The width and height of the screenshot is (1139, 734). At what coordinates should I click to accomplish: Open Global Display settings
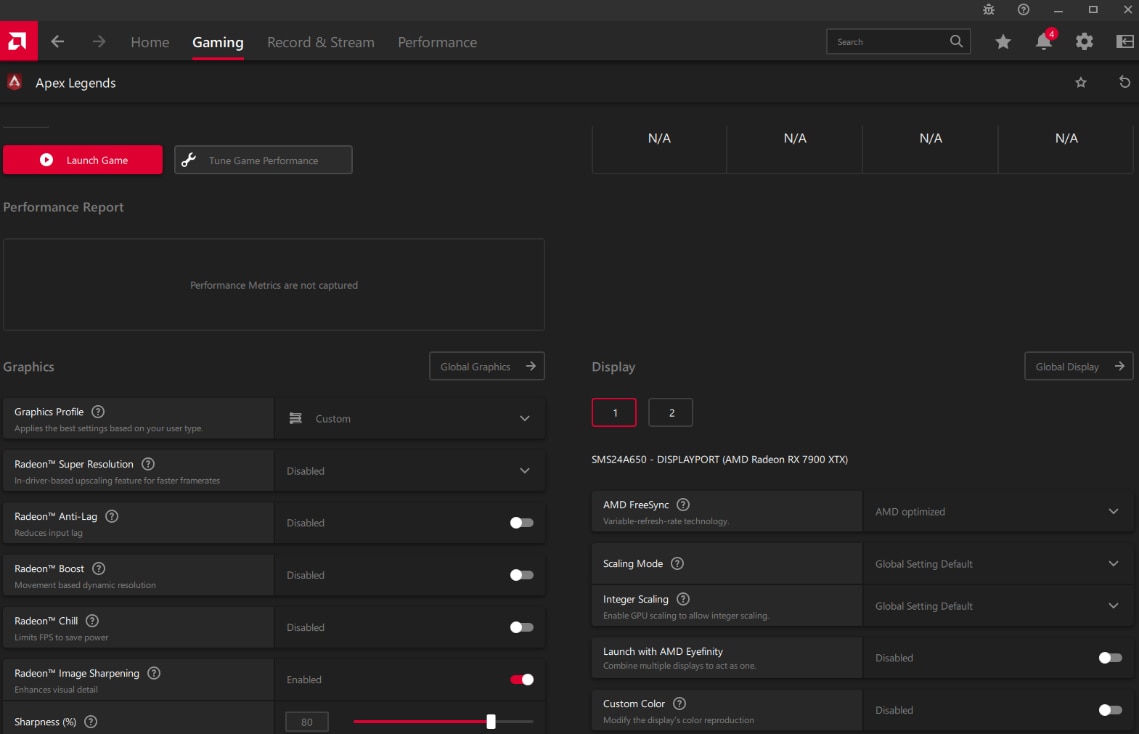1079,366
